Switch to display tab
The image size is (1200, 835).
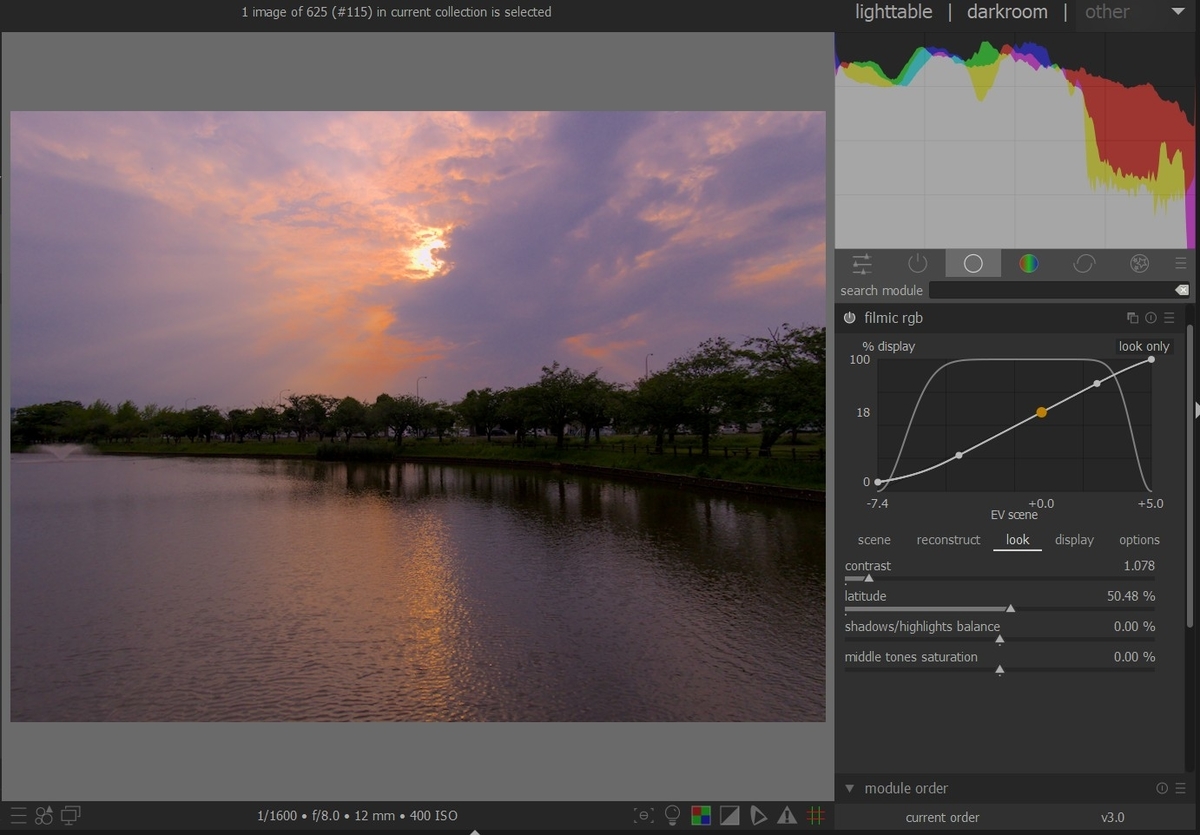tap(1074, 540)
